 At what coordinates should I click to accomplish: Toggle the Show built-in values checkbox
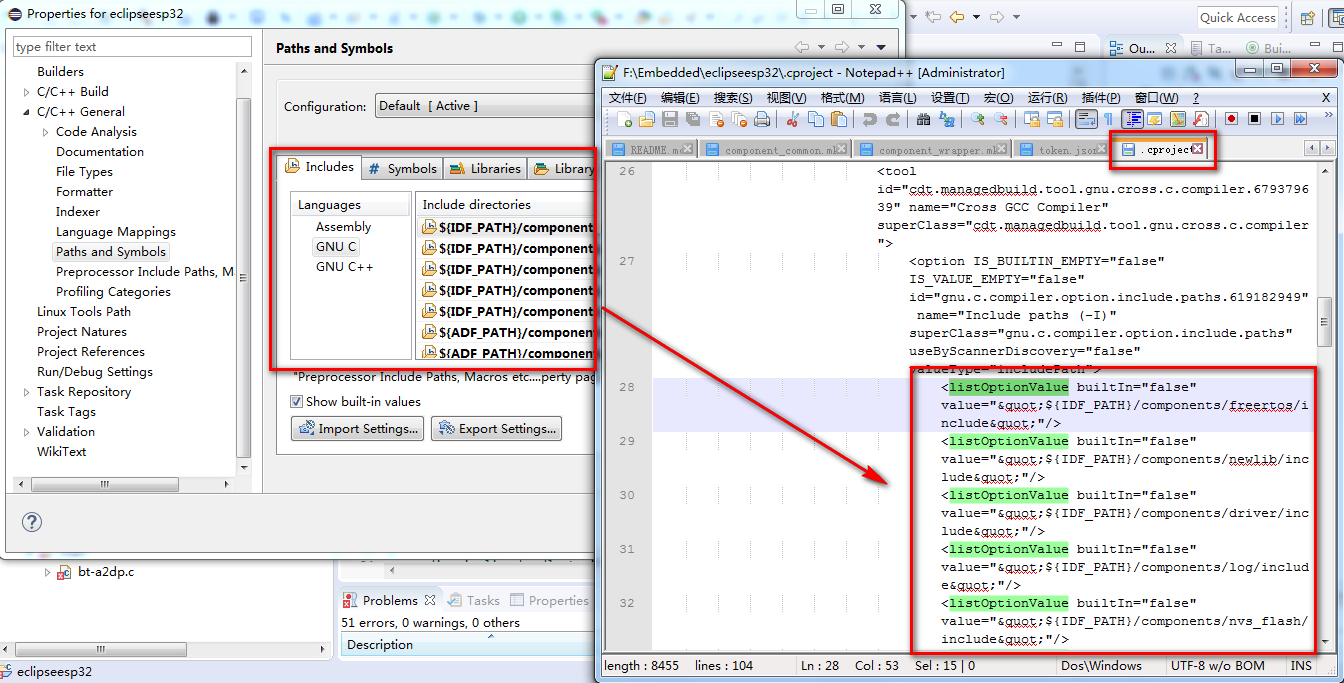pos(296,402)
